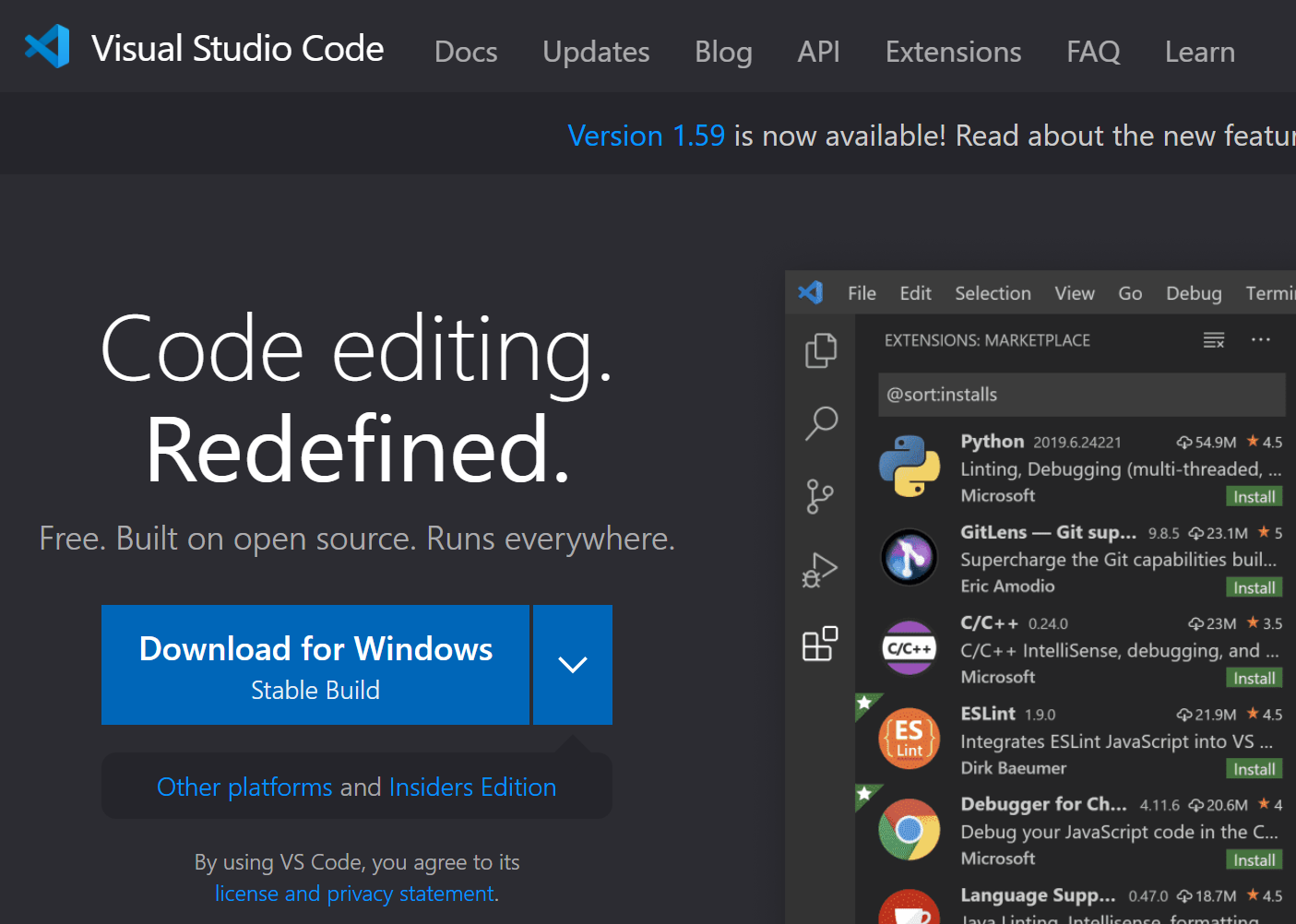Screen dimensions: 1296x924
Task: Select the GitLens — Git sup... title
Action: [x=1048, y=532]
